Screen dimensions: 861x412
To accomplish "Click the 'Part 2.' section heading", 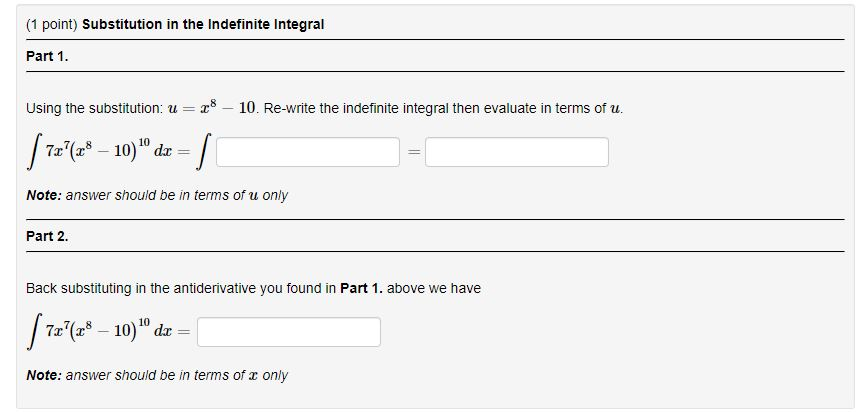I will point(47,237).
